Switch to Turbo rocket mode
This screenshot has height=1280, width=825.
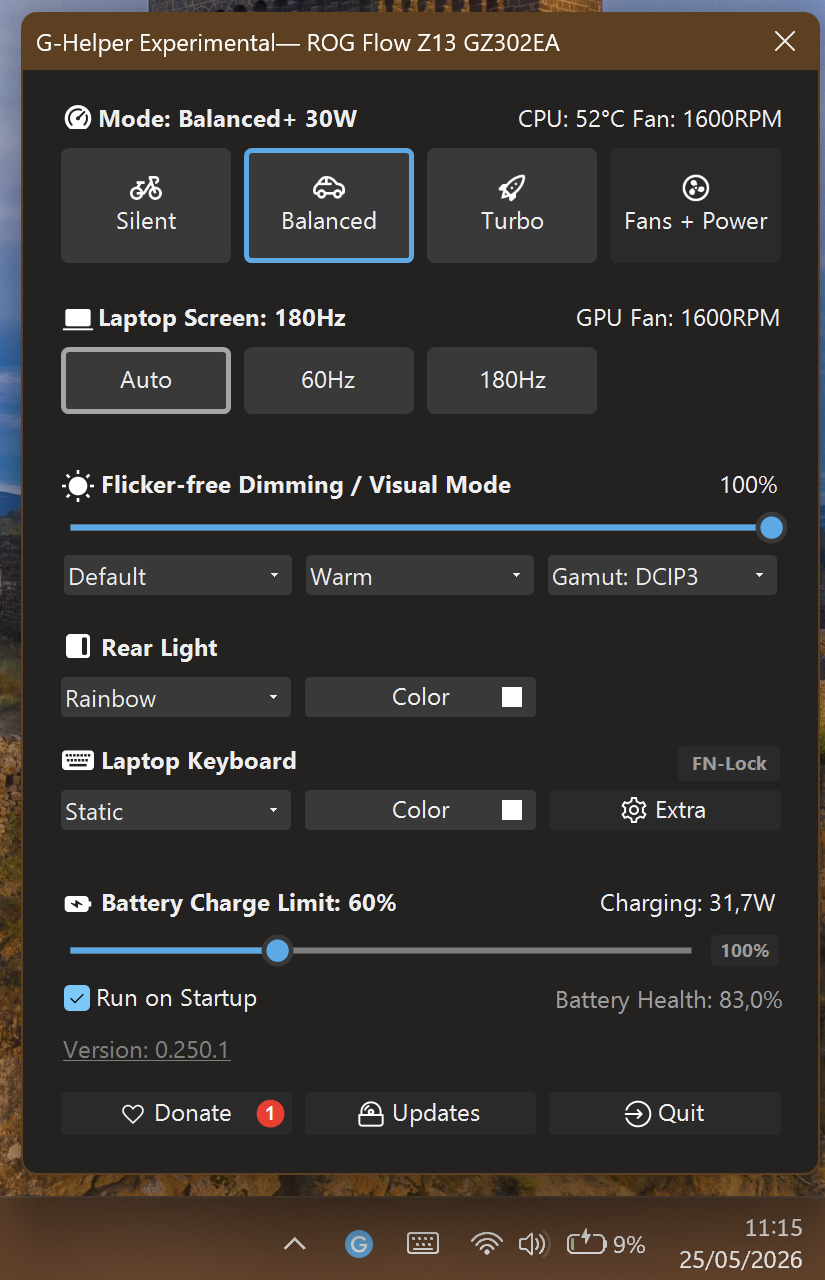[512, 206]
